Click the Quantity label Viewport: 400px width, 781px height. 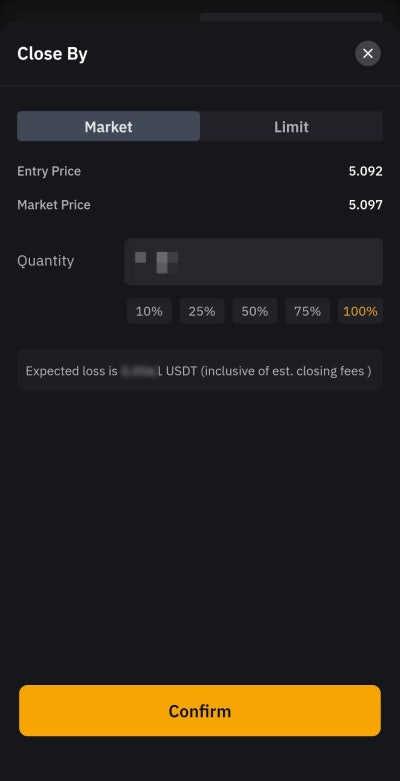coord(45,261)
